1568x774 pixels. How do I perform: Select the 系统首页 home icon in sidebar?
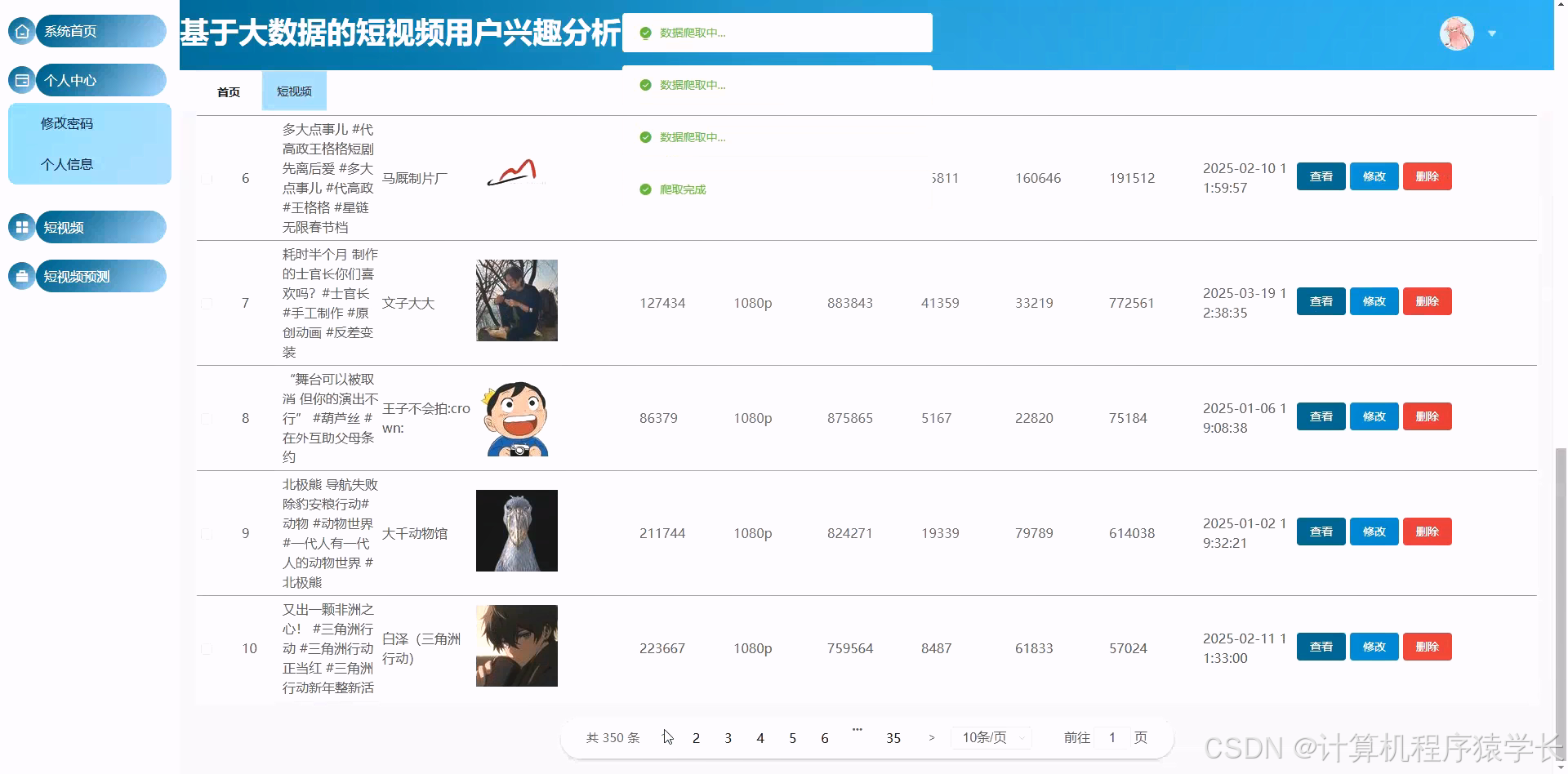20,30
